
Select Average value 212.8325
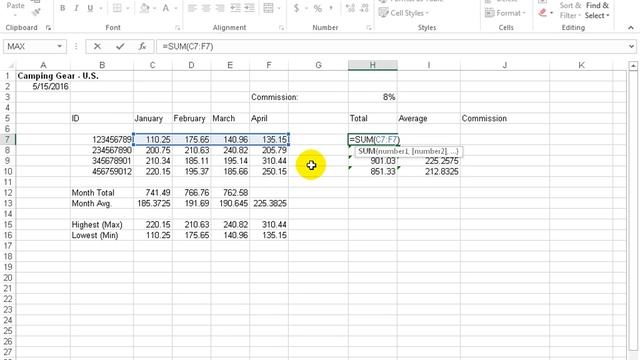[429, 171]
